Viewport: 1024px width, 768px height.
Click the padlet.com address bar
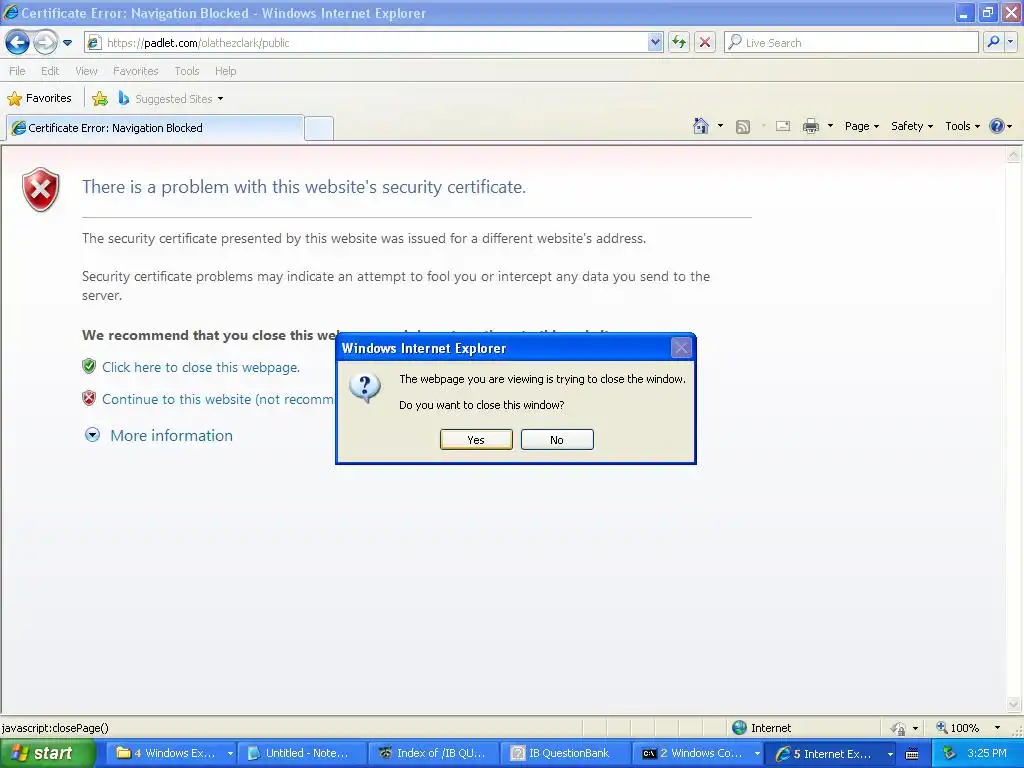(x=374, y=43)
